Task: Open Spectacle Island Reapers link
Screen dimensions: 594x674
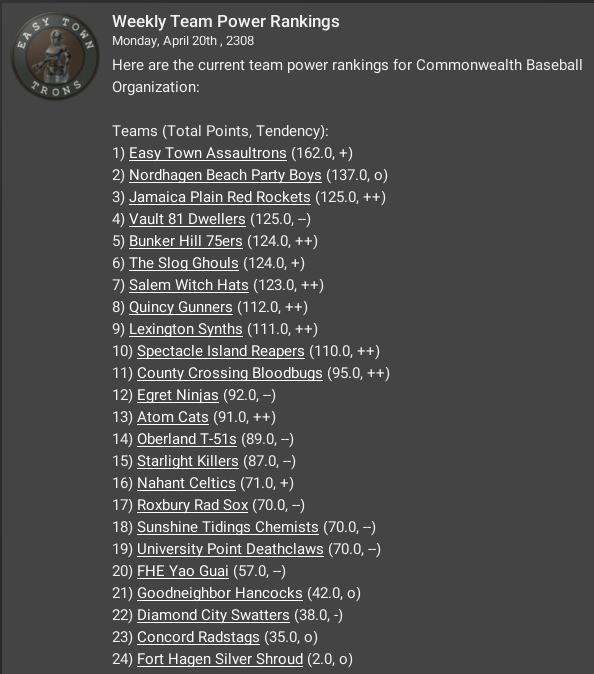Action: tap(220, 351)
